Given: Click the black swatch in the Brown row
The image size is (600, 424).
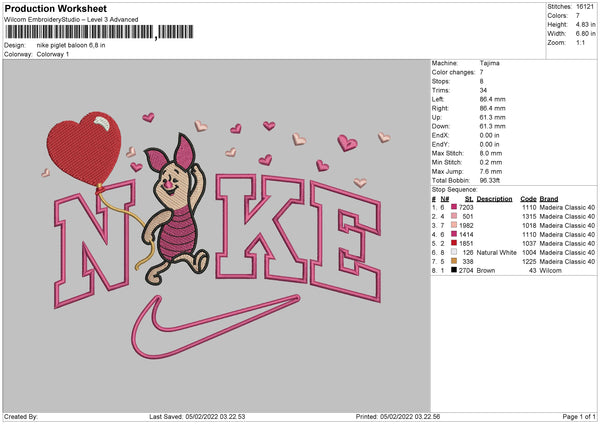Looking at the screenshot, I should [454, 270].
